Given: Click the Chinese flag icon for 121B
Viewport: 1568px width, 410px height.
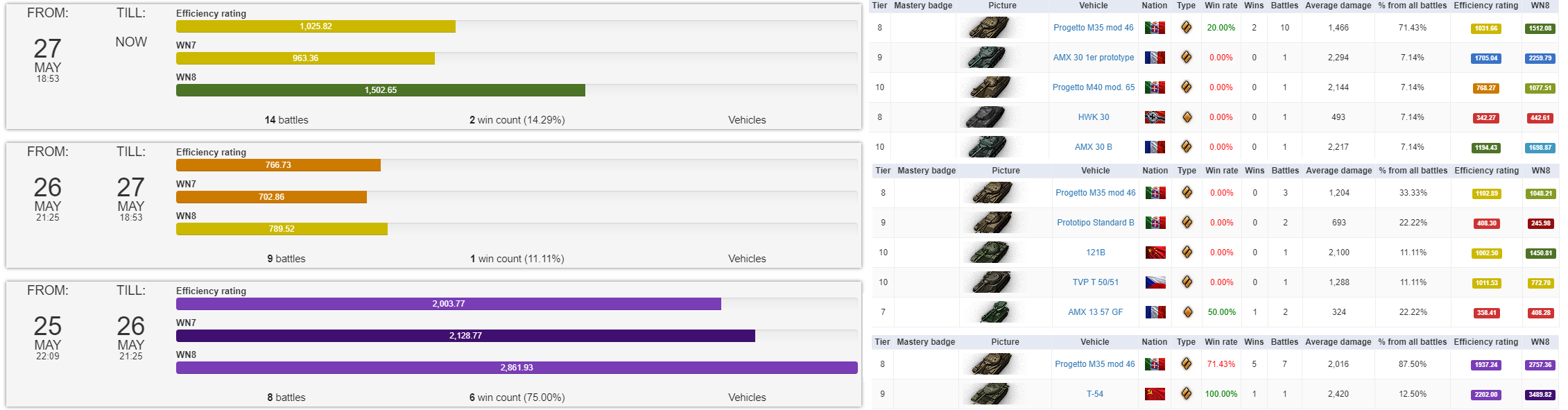Looking at the screenshot, I should coord(1155,253).
